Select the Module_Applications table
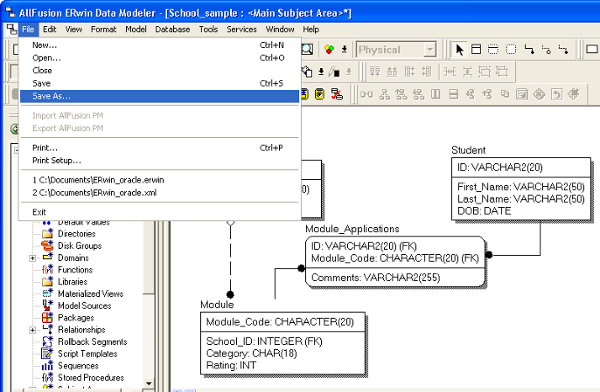 395,261
